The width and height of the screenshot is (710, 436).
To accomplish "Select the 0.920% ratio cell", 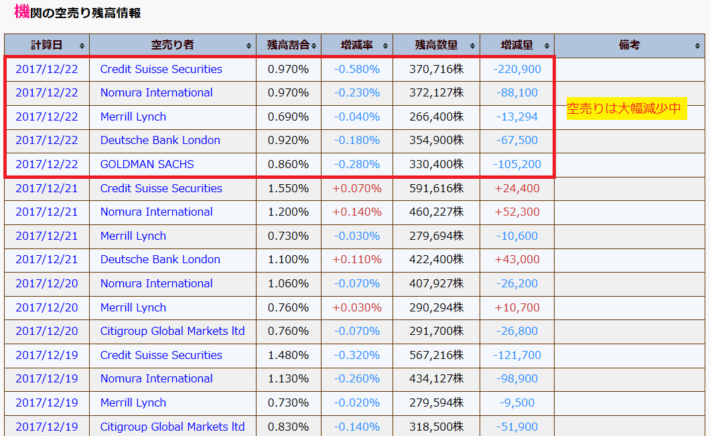I will (x=288, y=140).
